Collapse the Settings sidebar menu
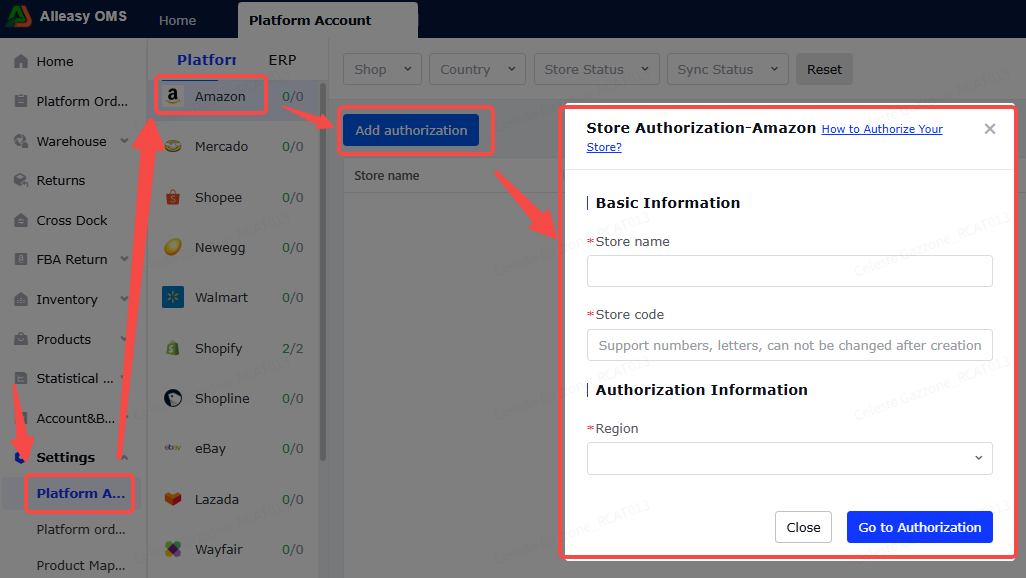This screenshot has width=1026, height=578. (x=124, y=457)
